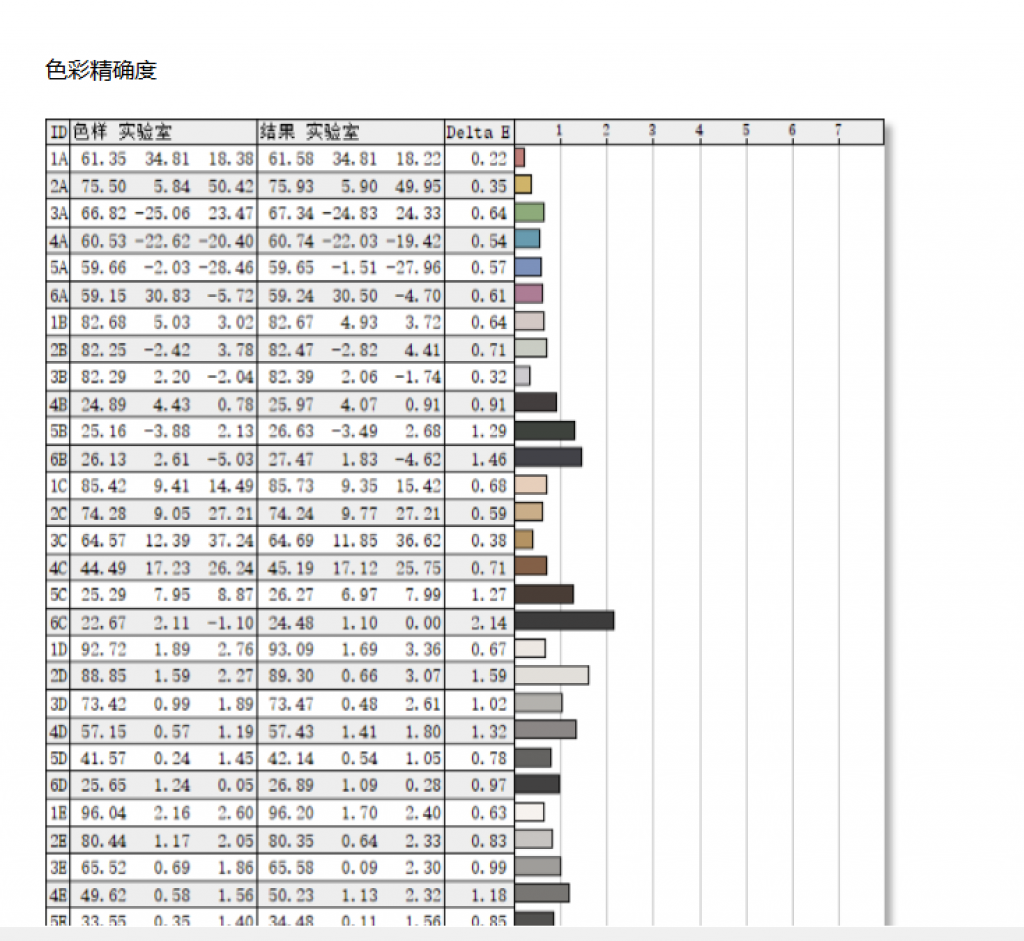Click the longest dark 6C bar
1024x941 pixels.
click(564, 620)
